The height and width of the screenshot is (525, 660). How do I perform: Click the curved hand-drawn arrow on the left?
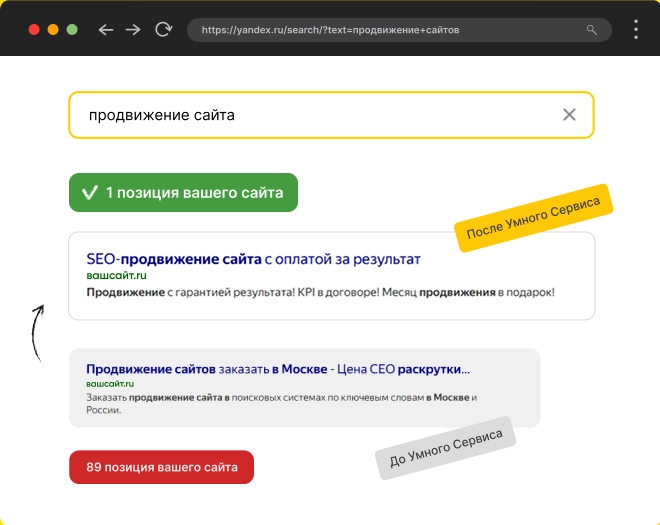pos(37,333)
